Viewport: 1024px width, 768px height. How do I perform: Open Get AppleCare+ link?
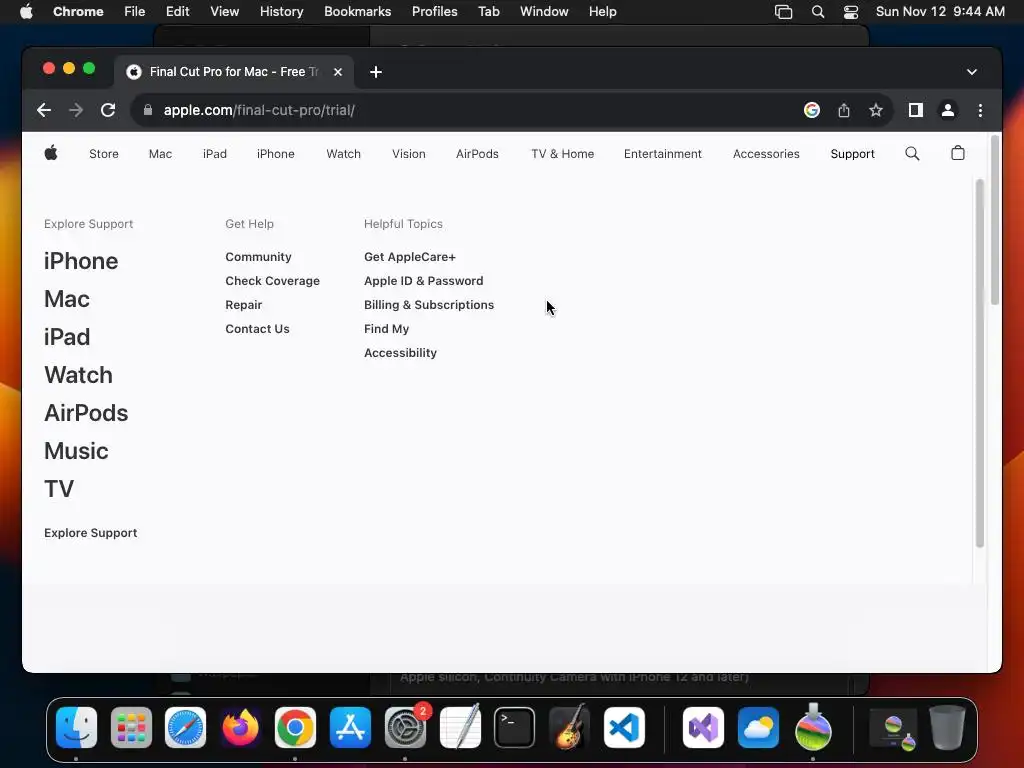tap(409, 257)
